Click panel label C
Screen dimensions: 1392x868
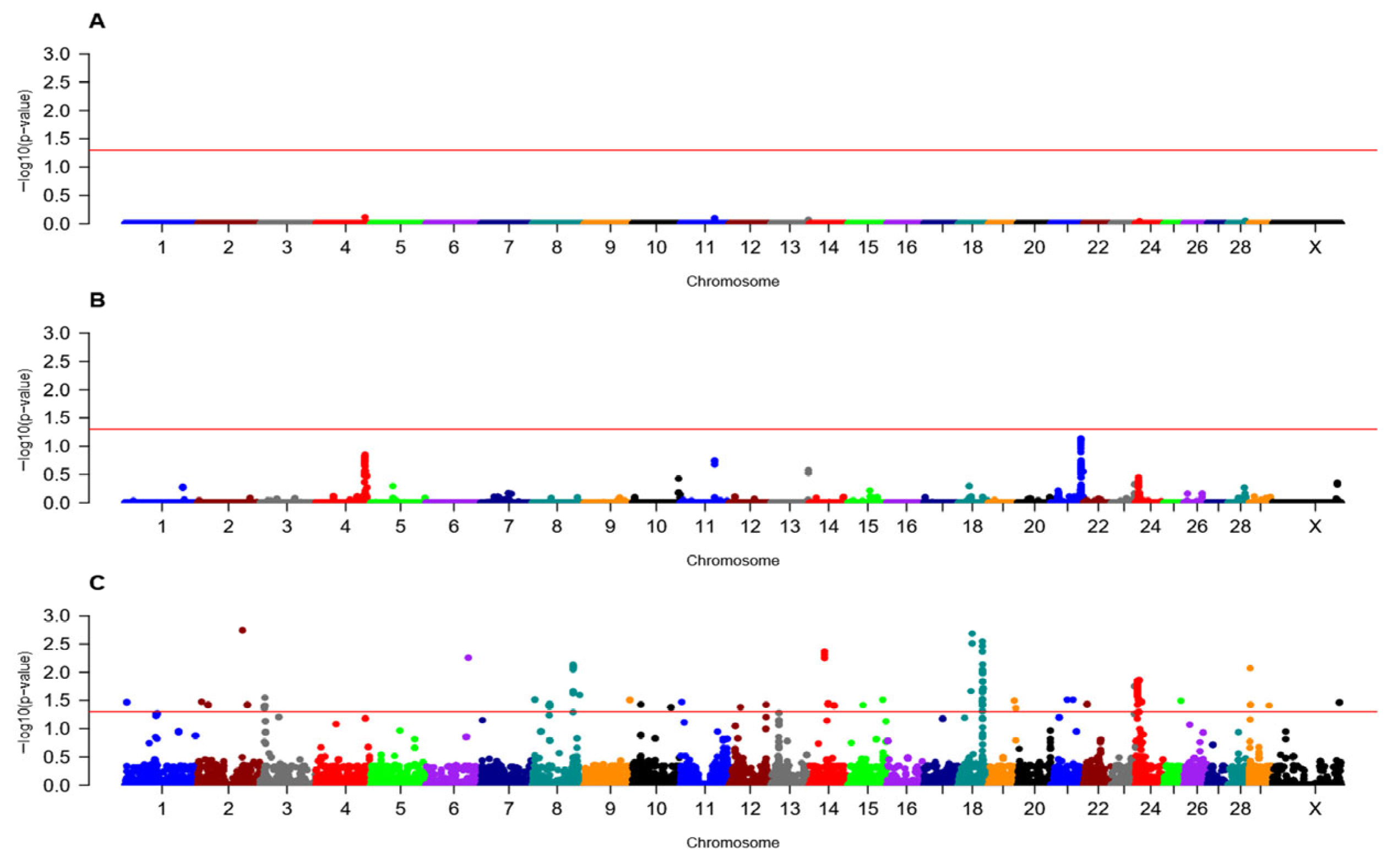point(97,583)
